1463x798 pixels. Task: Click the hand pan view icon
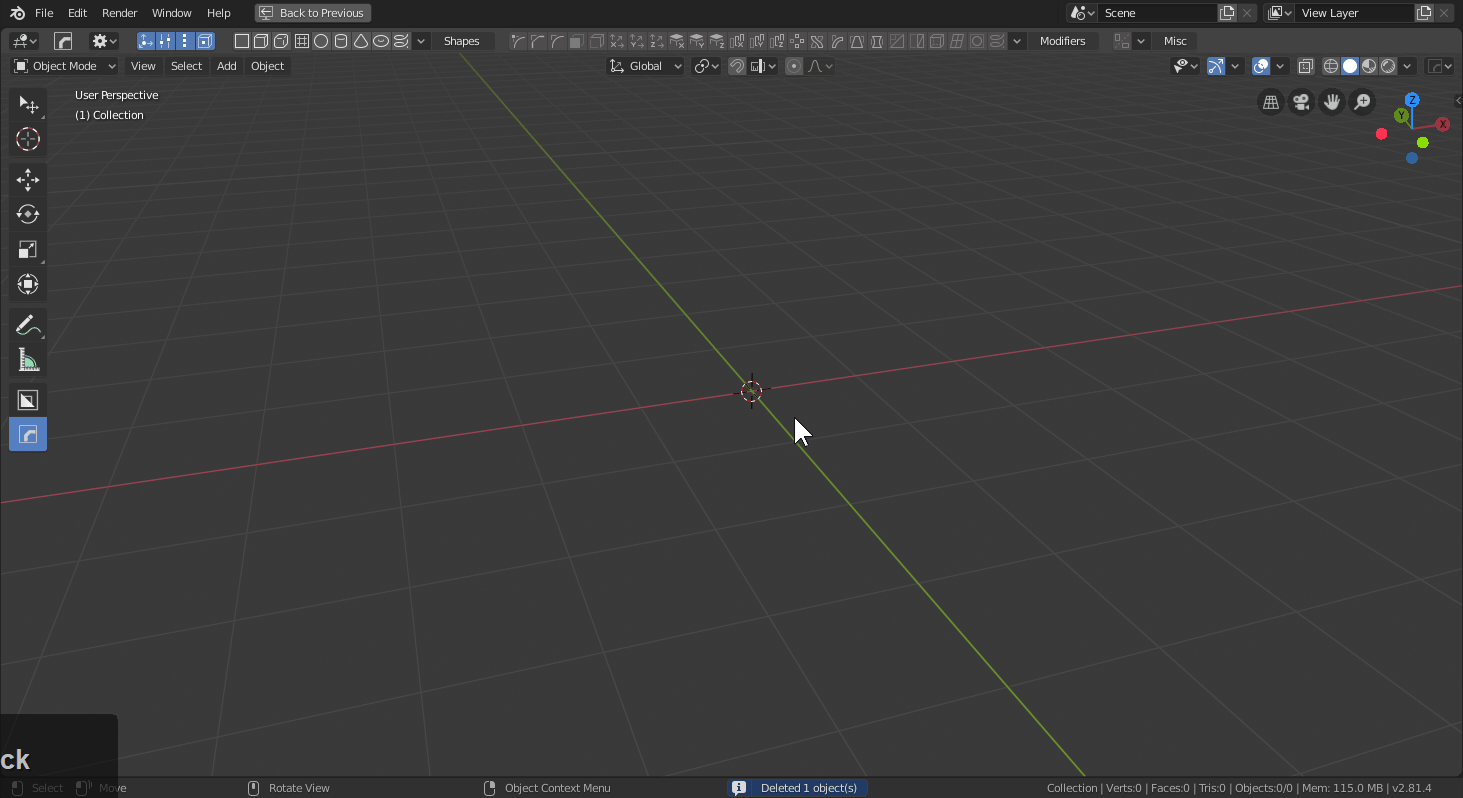point(1331,102)
